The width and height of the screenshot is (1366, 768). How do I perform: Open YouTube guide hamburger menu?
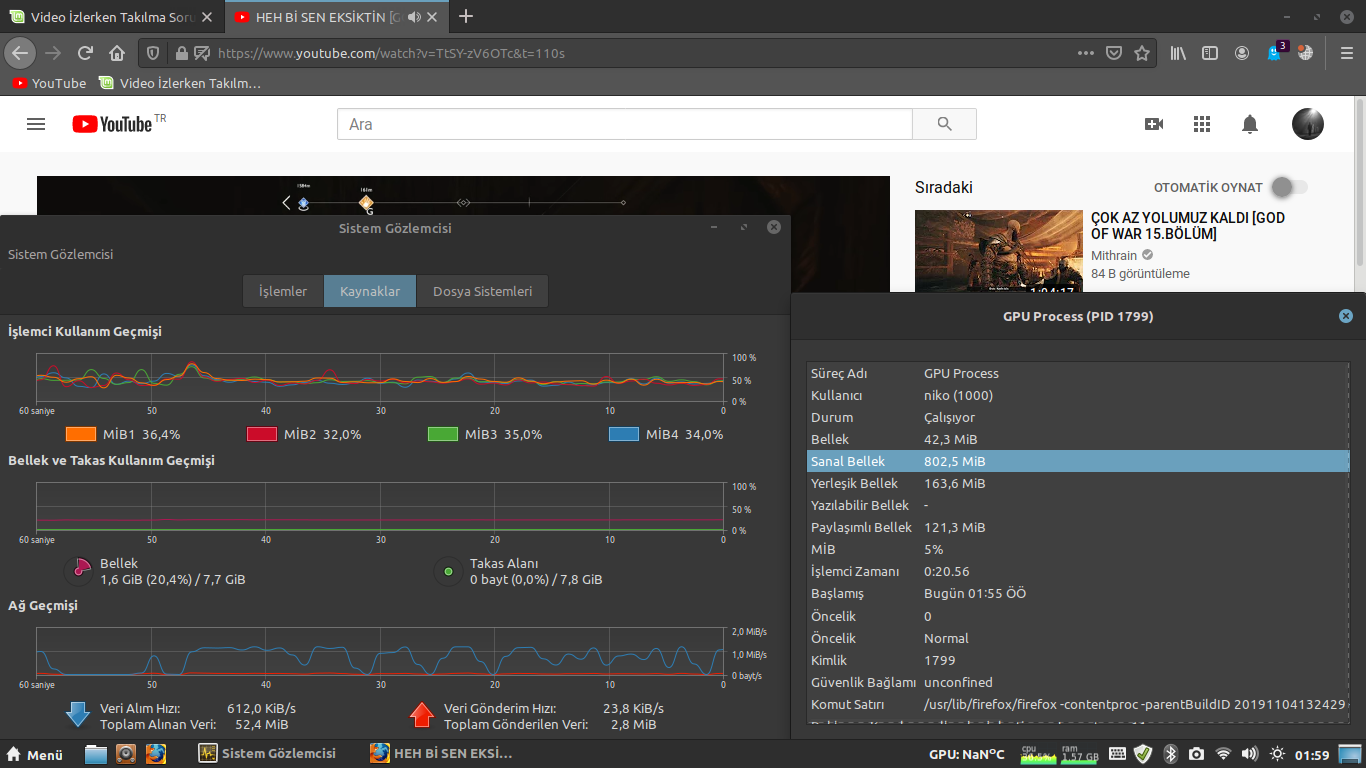click(x=36, y=124)
